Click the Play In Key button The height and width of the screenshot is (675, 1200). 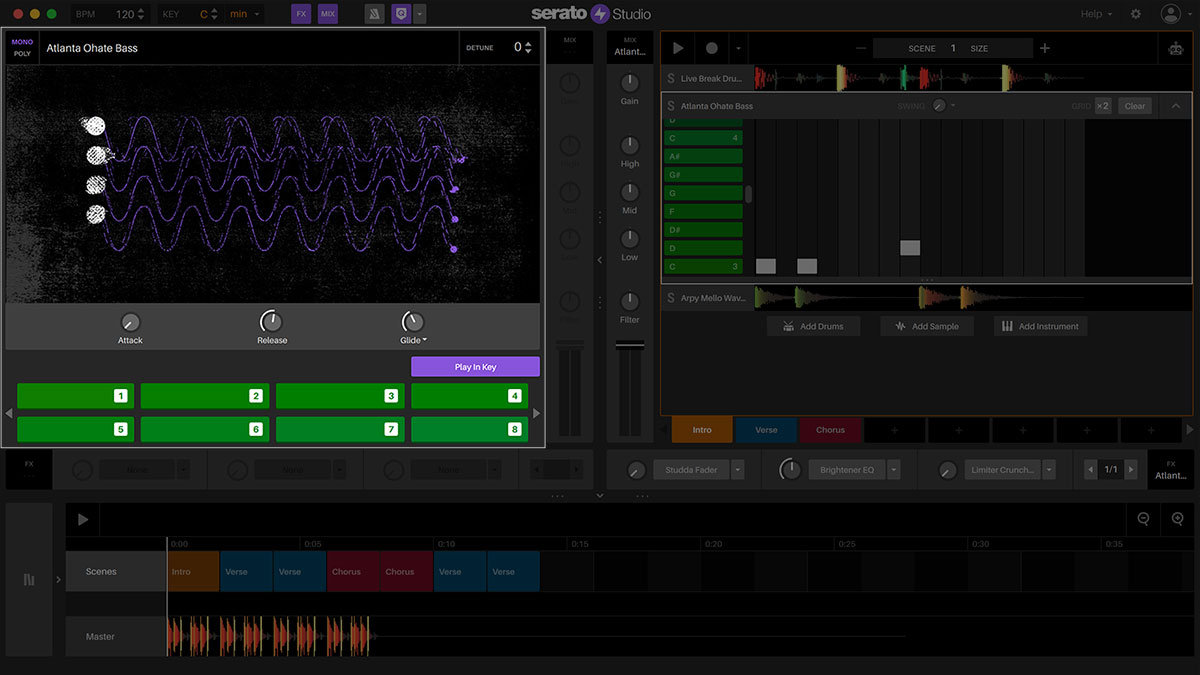pos(475,367)
